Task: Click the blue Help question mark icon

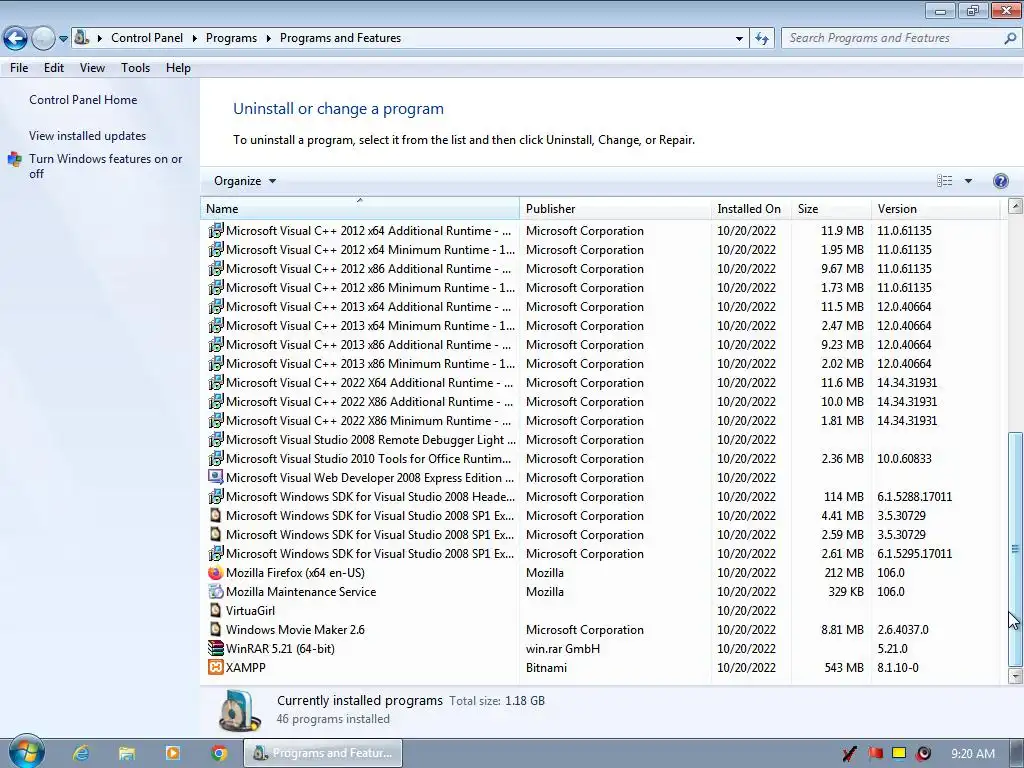Action: click(x=1000, y=181)
